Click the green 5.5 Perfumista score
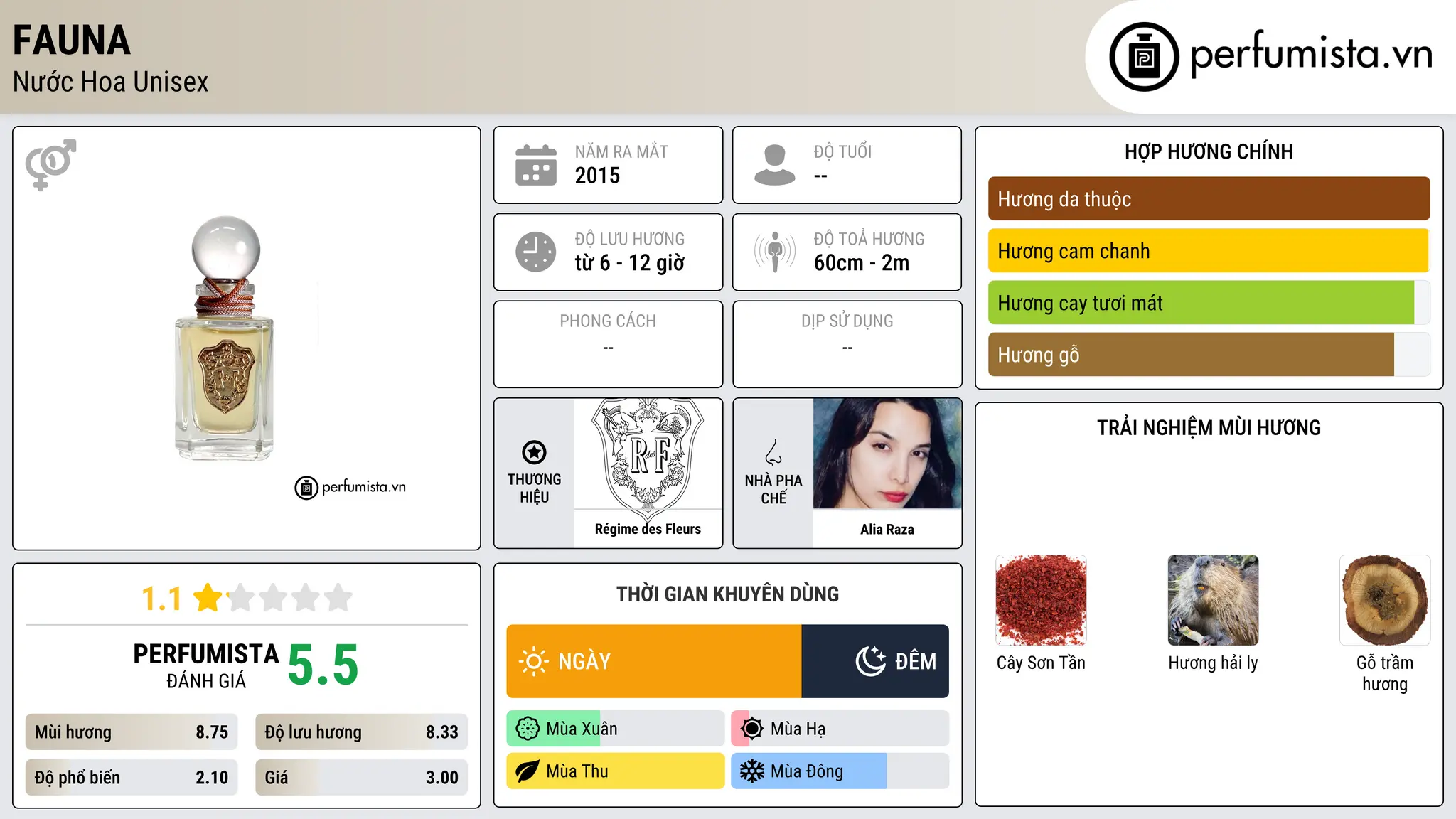 tap(323, 665)
